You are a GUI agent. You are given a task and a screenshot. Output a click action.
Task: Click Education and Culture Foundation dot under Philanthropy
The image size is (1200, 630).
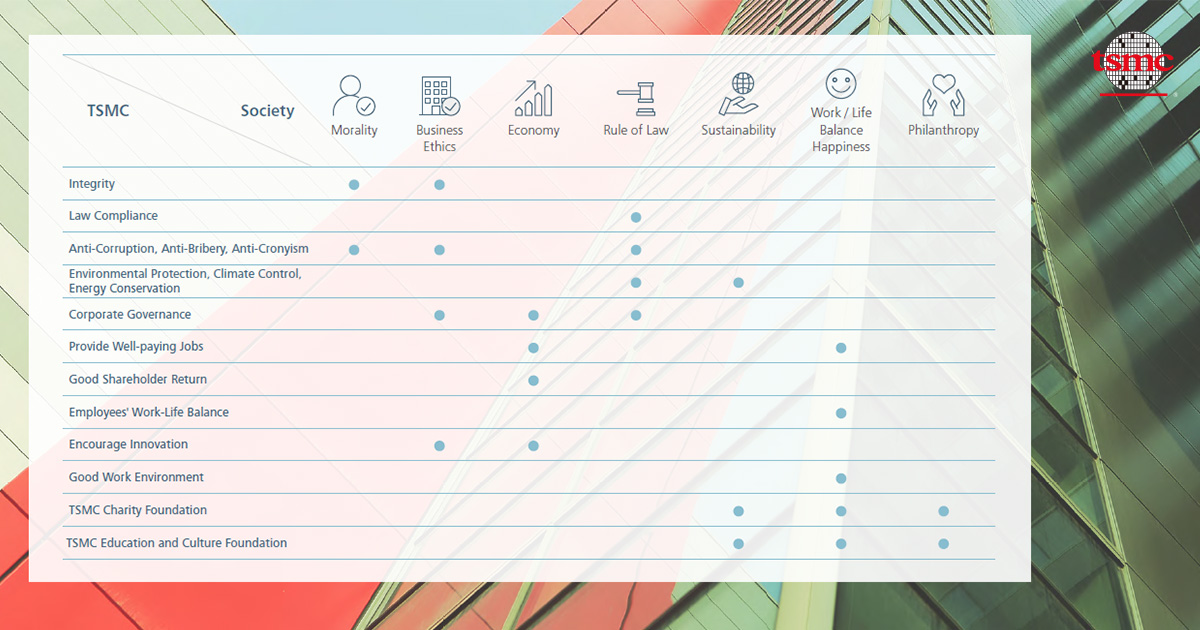[x=943, y=544]
